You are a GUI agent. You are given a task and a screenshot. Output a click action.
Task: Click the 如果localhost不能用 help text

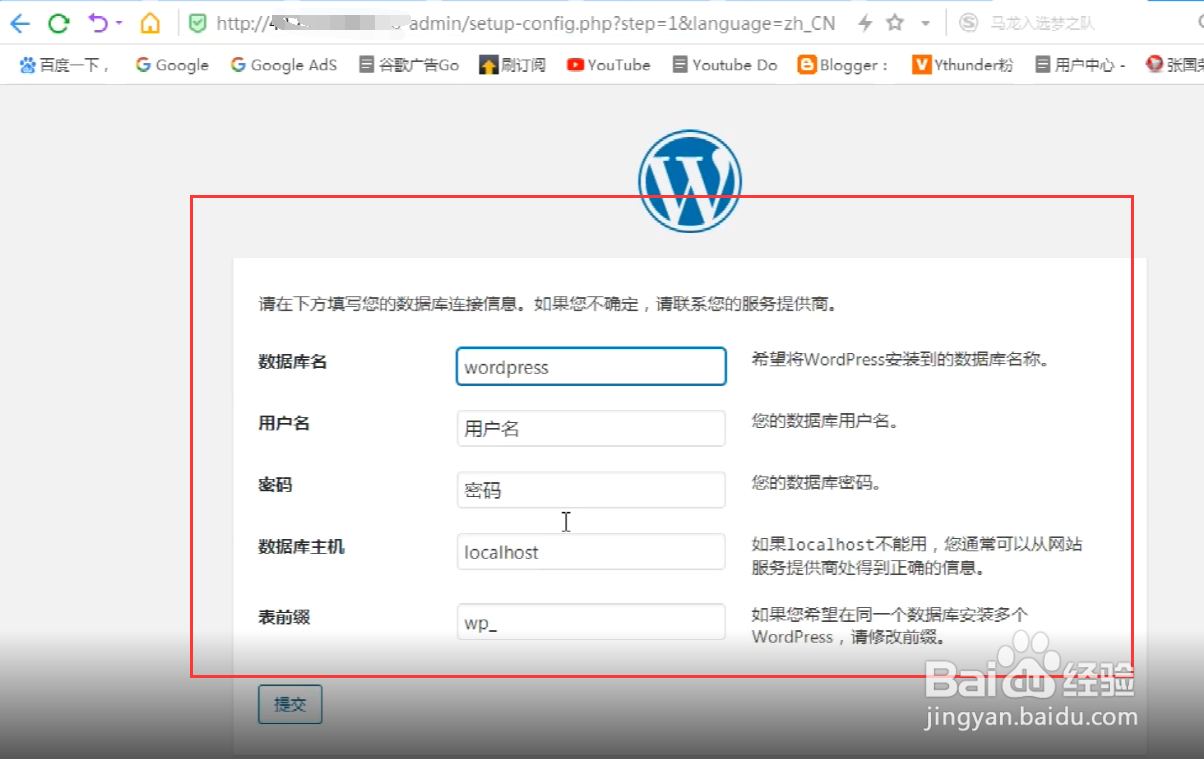tap(917, 556)
